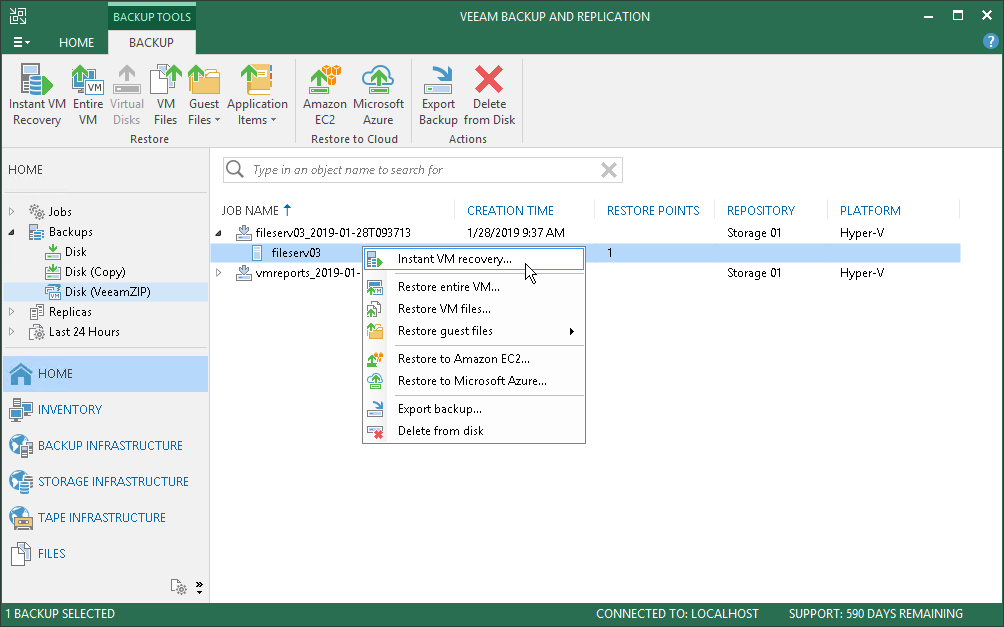Select the BACKUP ribbon tab
The image size is (1004, 627).
(151, 42)
